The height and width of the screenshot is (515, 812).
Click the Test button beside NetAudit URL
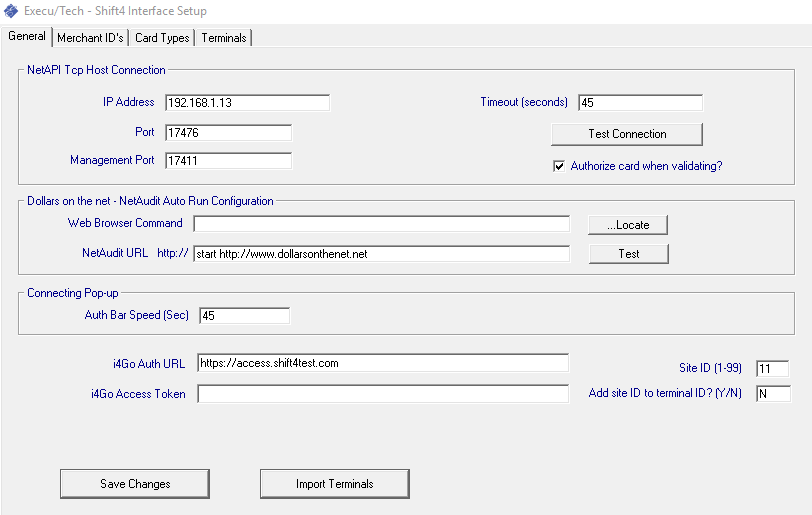pos(629,254)
